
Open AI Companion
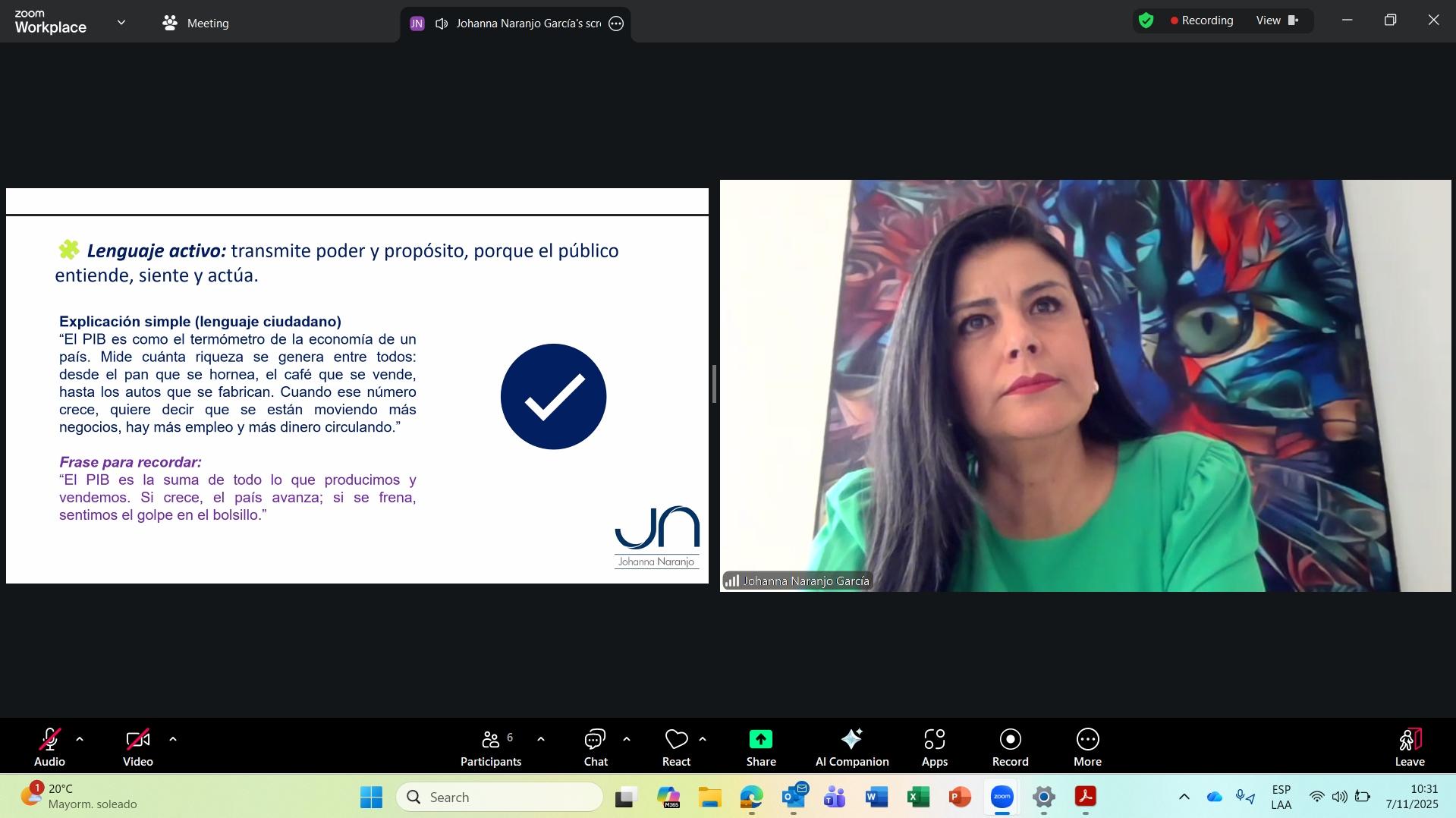coord(851,747)
